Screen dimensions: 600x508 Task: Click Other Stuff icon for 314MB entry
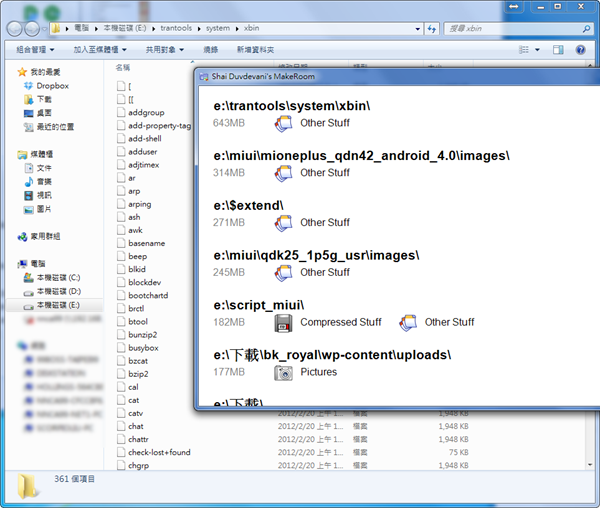[283, 173]
